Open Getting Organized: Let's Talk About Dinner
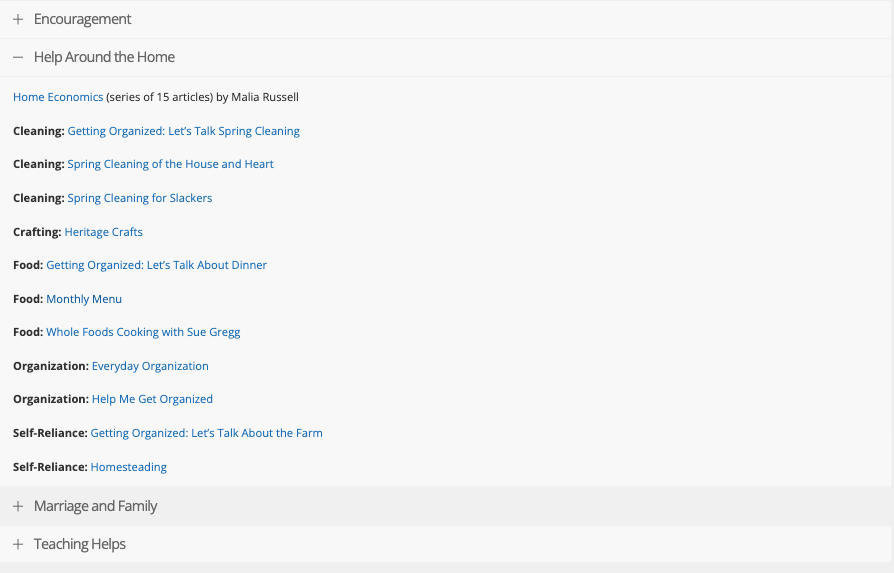 coord(156,266)
